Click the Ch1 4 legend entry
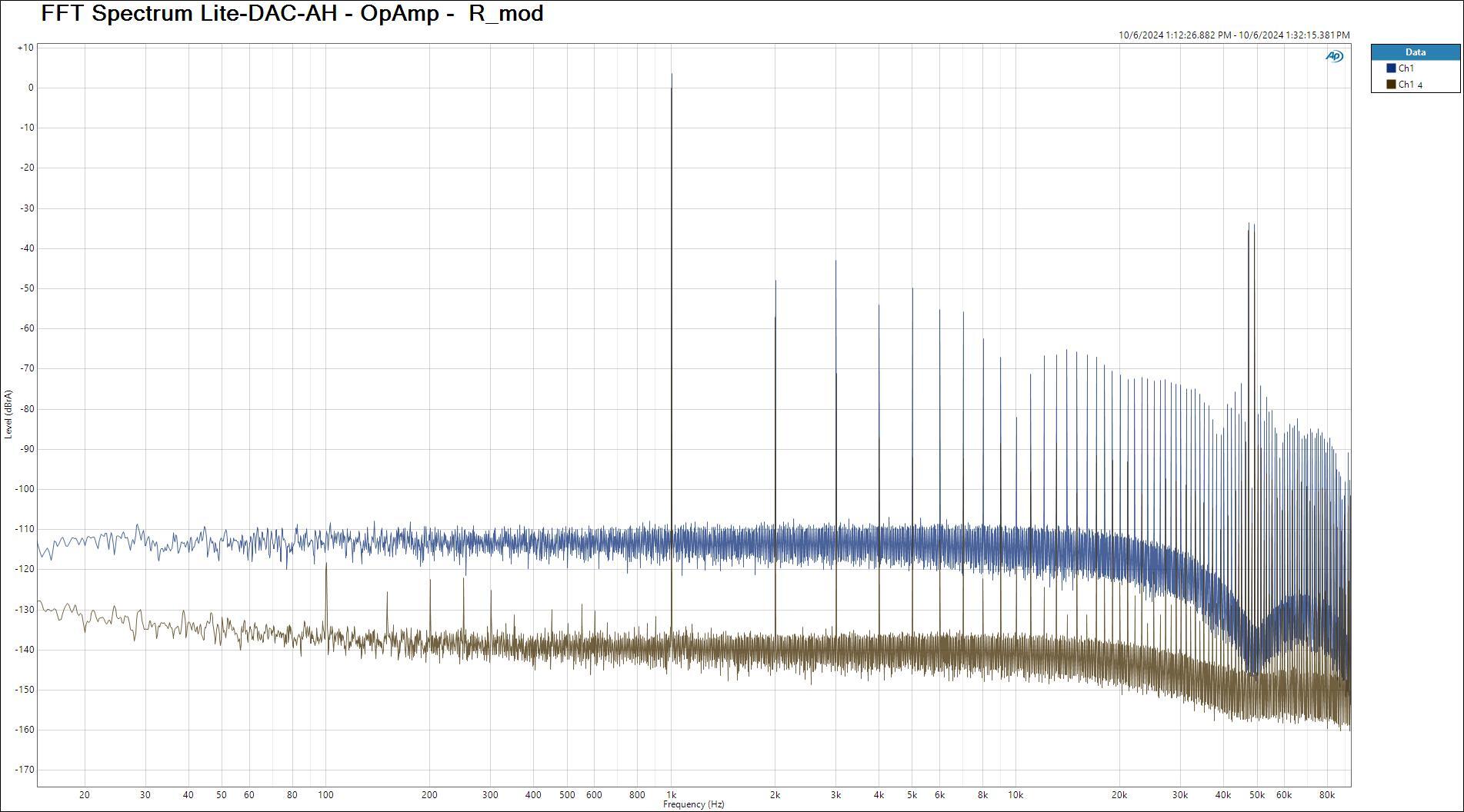Screen dimensions: 1464x812 (x=1410, y=85)
